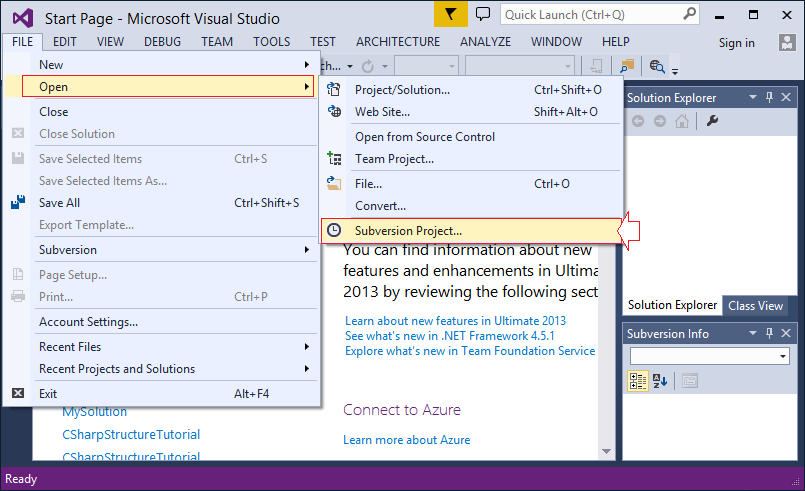Open the DEBUG menu

162,42
